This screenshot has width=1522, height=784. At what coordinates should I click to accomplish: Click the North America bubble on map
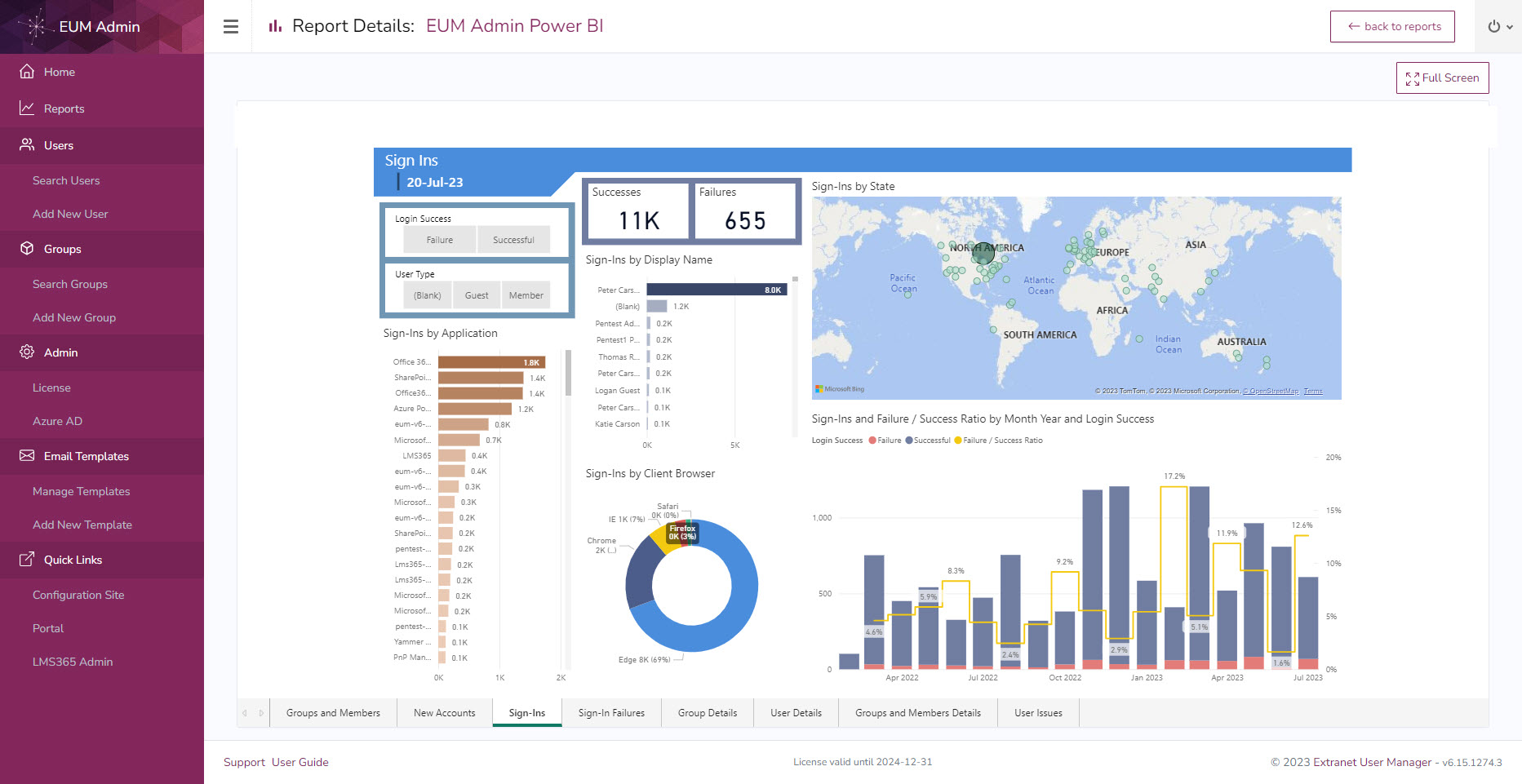coord(983,253)
